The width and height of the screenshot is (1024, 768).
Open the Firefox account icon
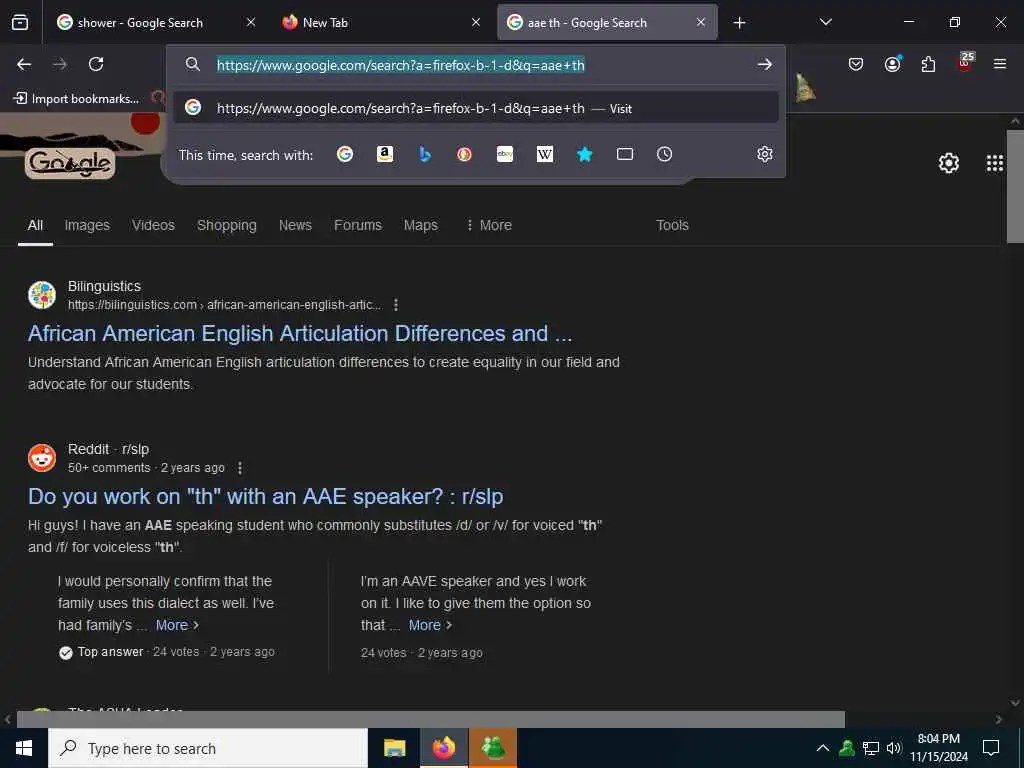point(892,64)
